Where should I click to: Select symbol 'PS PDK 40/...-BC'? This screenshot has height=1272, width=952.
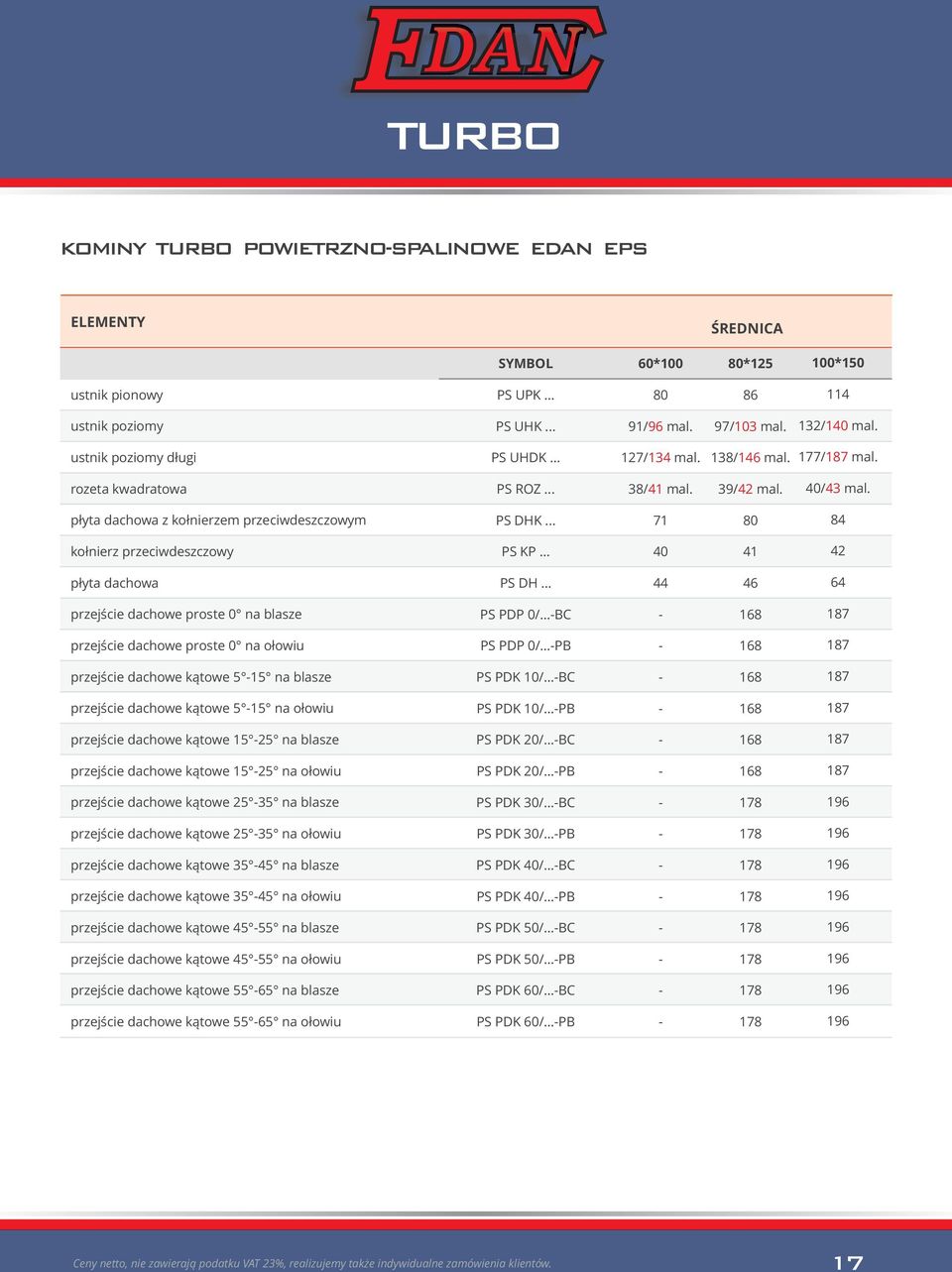pos(526,866)
